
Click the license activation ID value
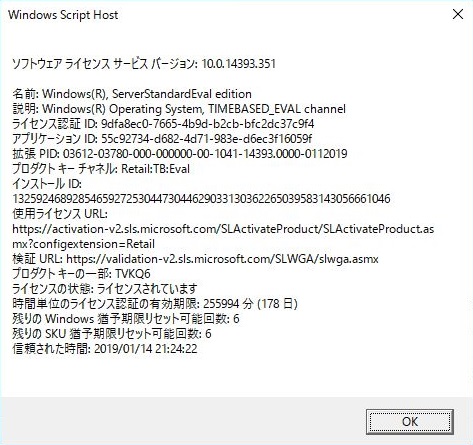[207, 124]
